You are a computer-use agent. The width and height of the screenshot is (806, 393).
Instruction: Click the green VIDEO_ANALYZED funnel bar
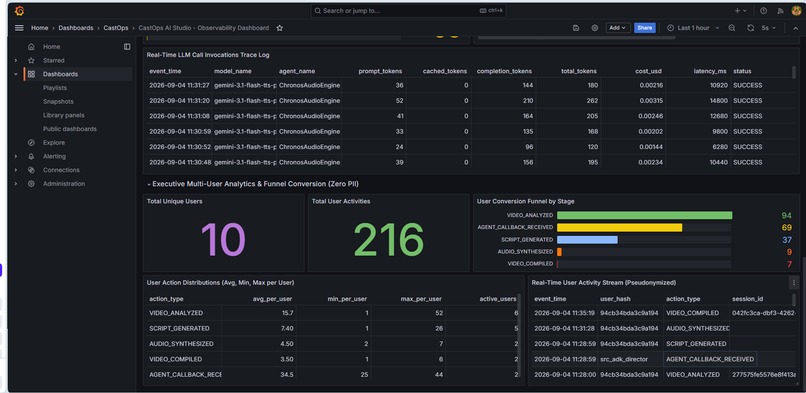pyautogui.click(x=645, y=215)
